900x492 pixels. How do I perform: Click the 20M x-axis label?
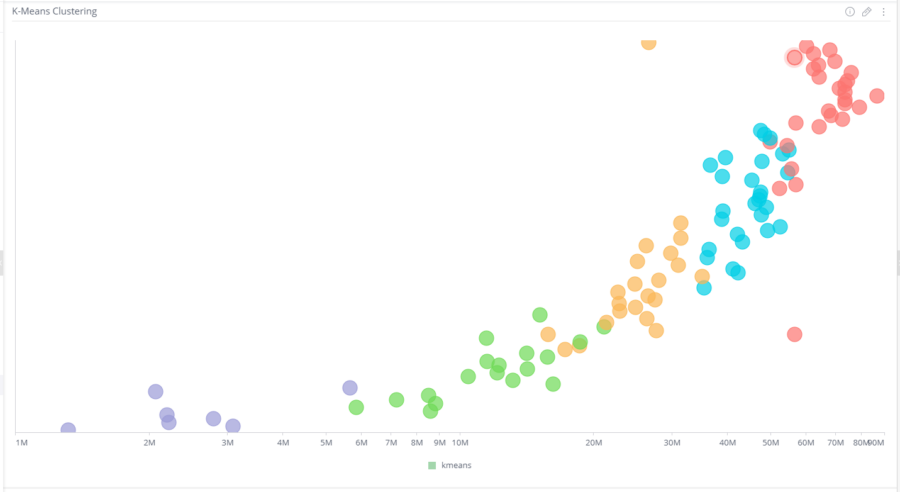(593, 441)
